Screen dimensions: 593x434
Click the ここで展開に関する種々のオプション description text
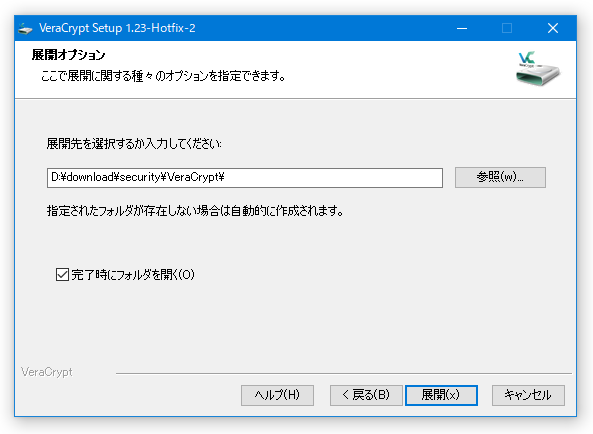[163, 76]
